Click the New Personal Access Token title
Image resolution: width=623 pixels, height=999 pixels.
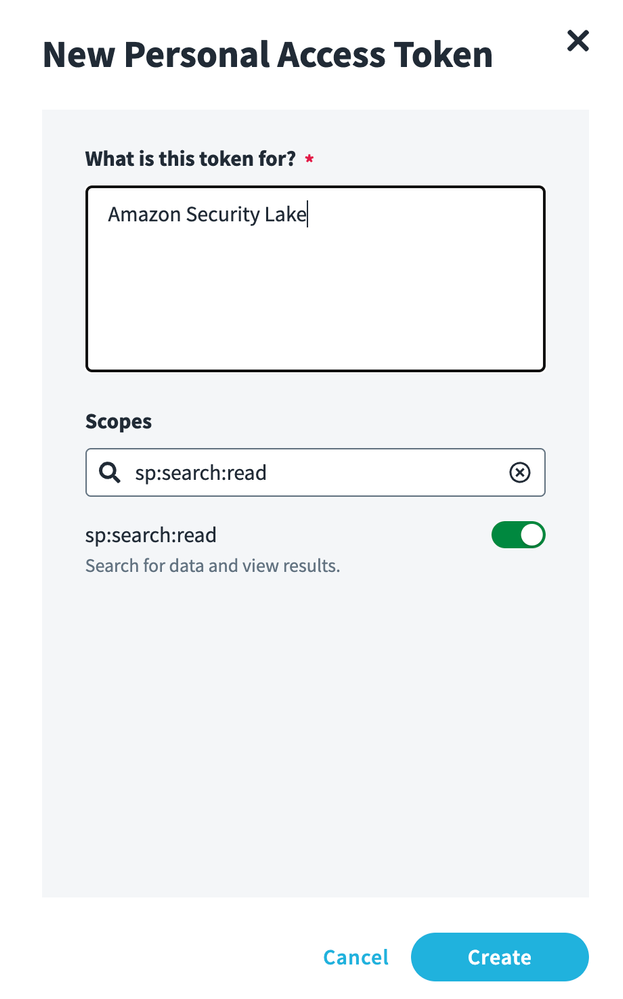[x=267, y=54]
